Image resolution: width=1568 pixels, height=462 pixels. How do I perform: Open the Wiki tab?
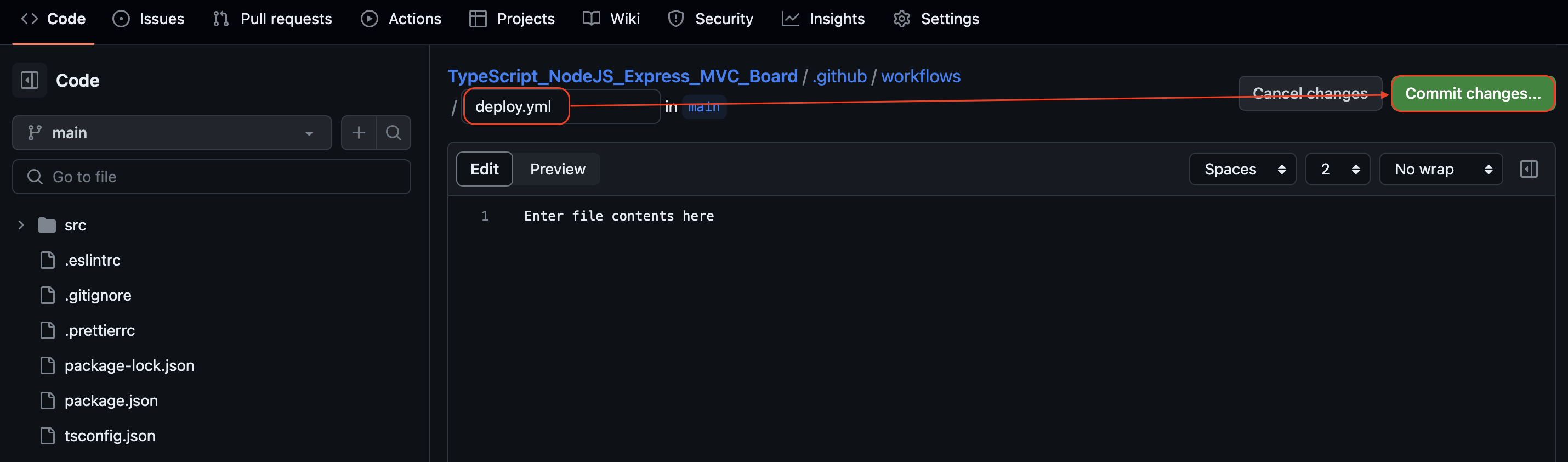611,19
